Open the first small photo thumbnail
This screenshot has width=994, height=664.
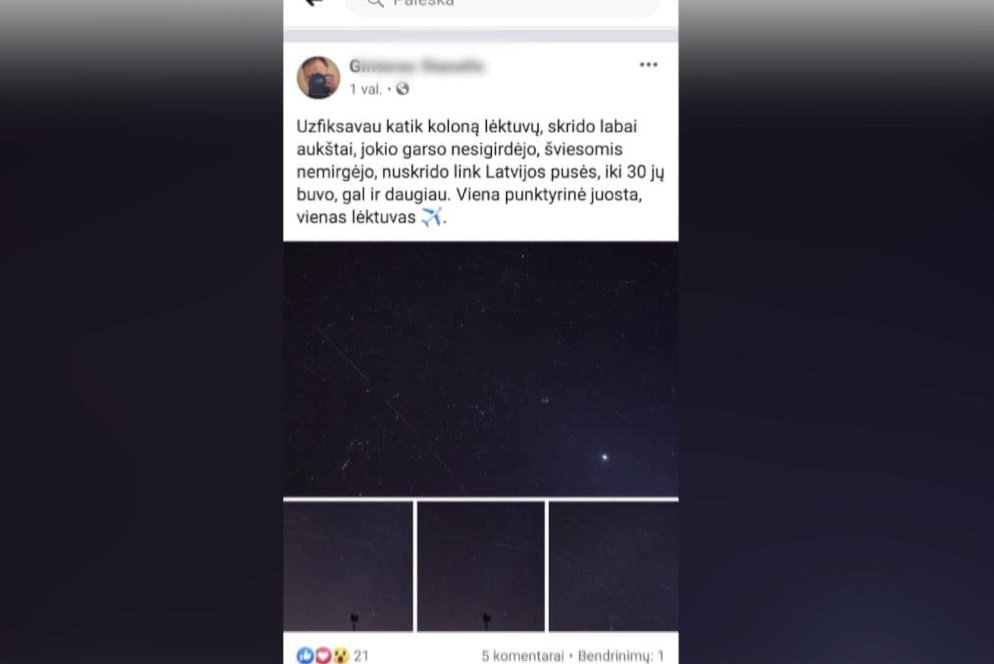[x=348, y=566]
